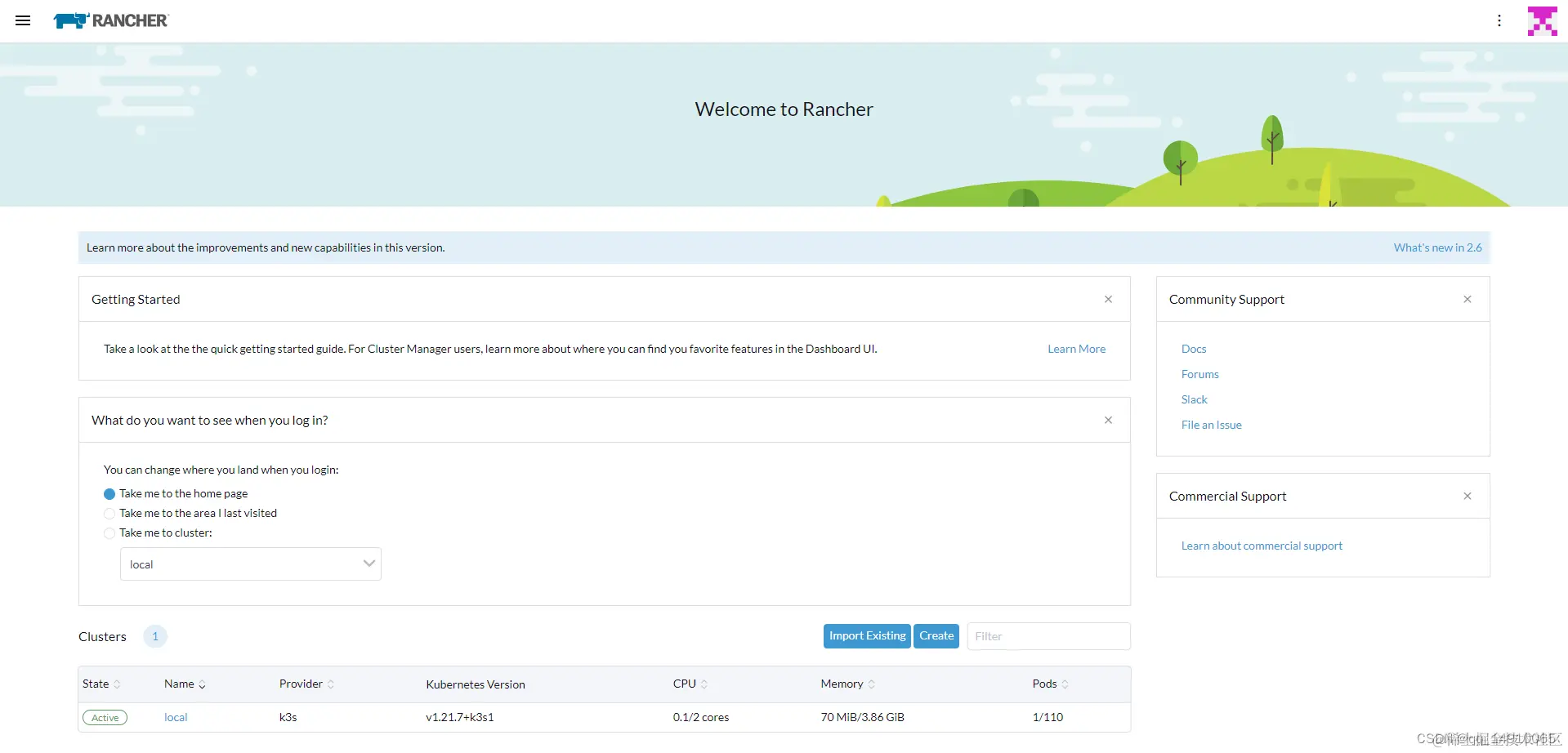Screen dimensions: 1568x753
Task: Focus the clusters Filter input
Action: click(x=1049, y=636)
